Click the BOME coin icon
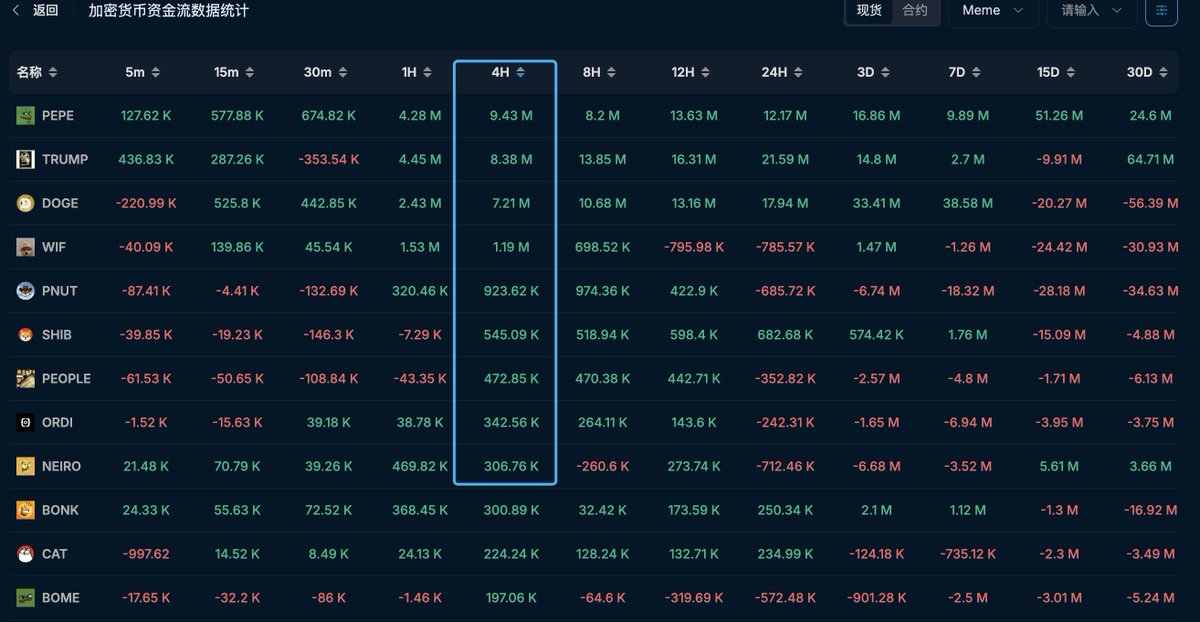 pos(26,598)
